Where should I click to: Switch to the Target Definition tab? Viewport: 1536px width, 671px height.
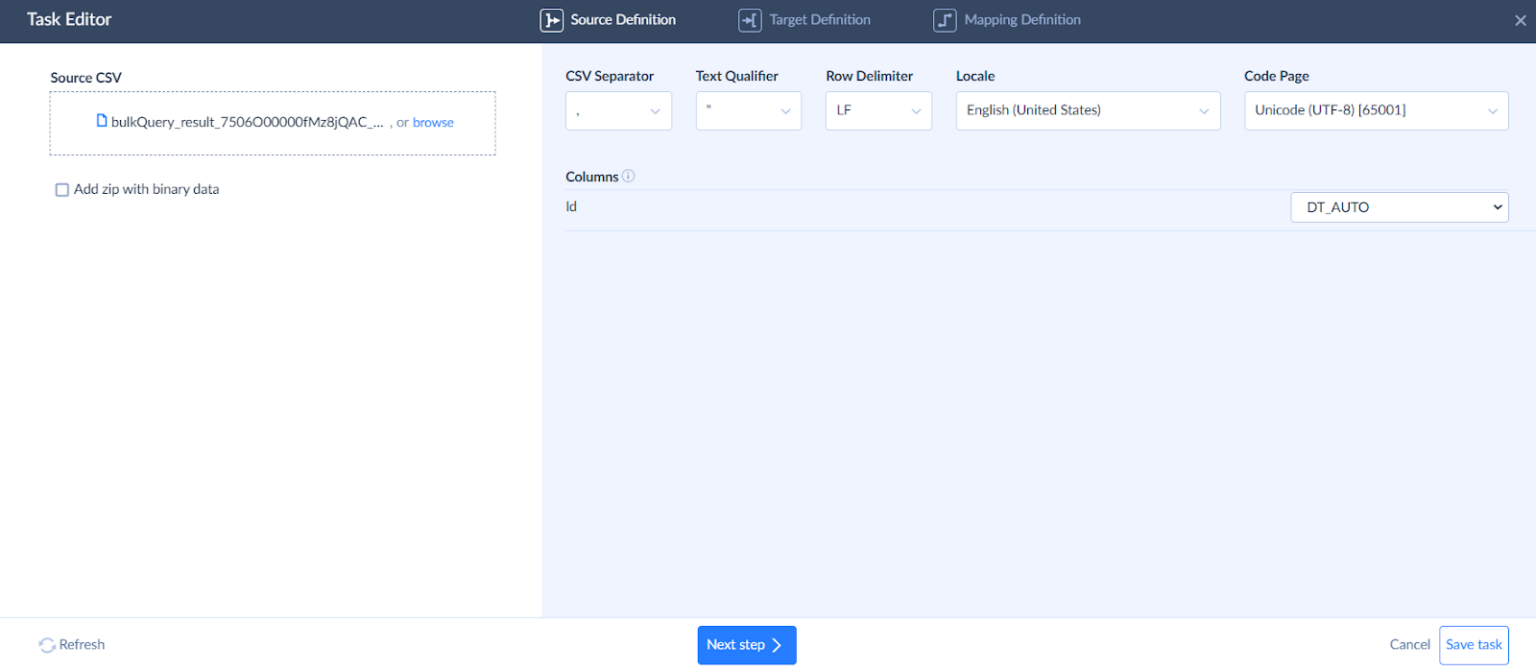819,20
